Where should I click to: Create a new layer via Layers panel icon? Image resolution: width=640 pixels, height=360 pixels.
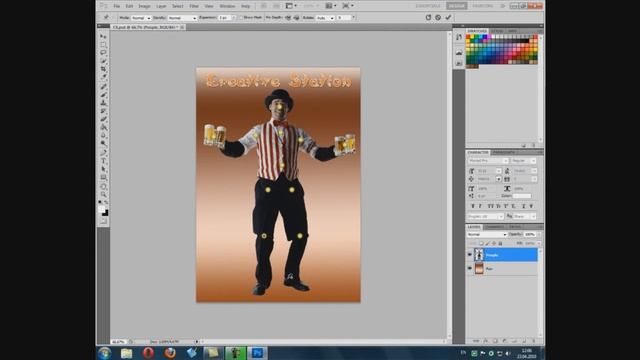[524, 340]
